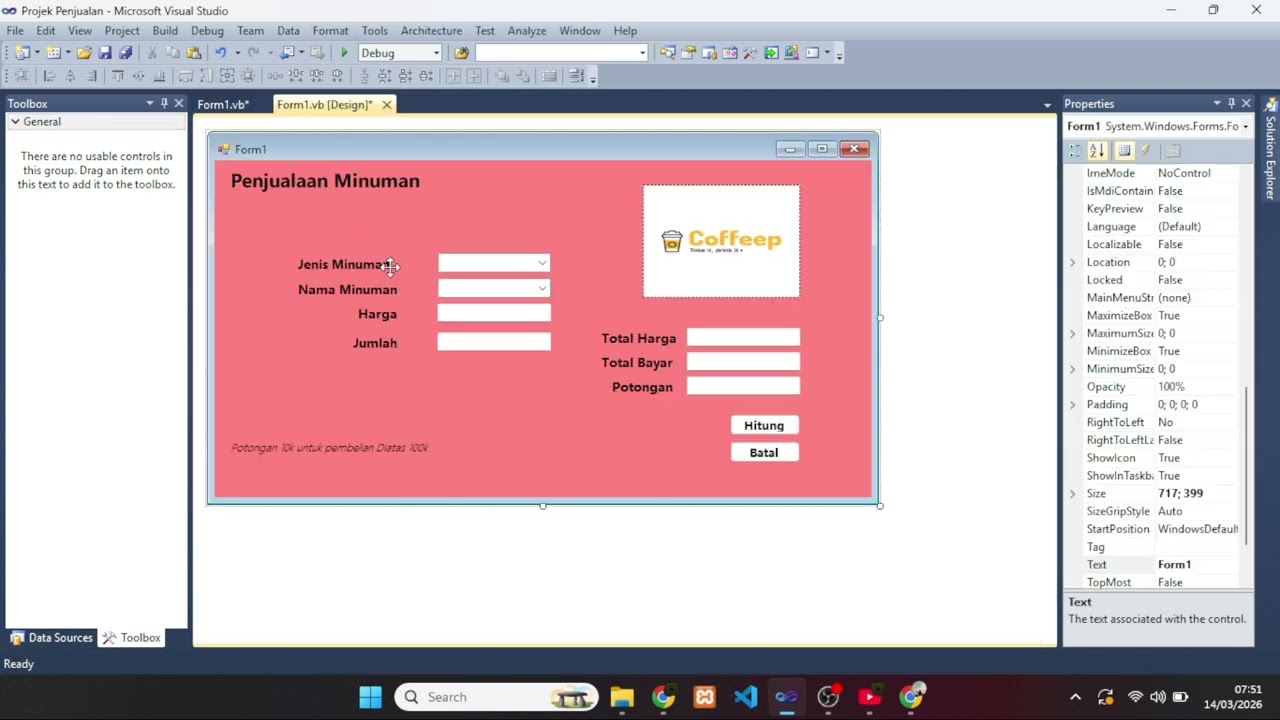Image resolution: width=1280 pixels, height=720 pixels.
Task: Collapse the General toolbox group
Action: pos(15,121)
